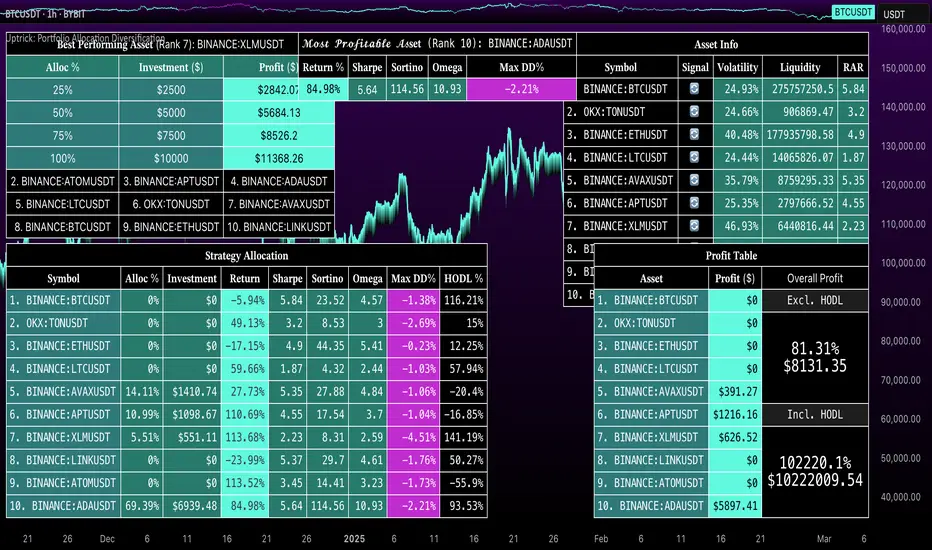The height and width of the screenshot is (550, 932).
Task: Click the RAR column header
Action: point(853,67)
